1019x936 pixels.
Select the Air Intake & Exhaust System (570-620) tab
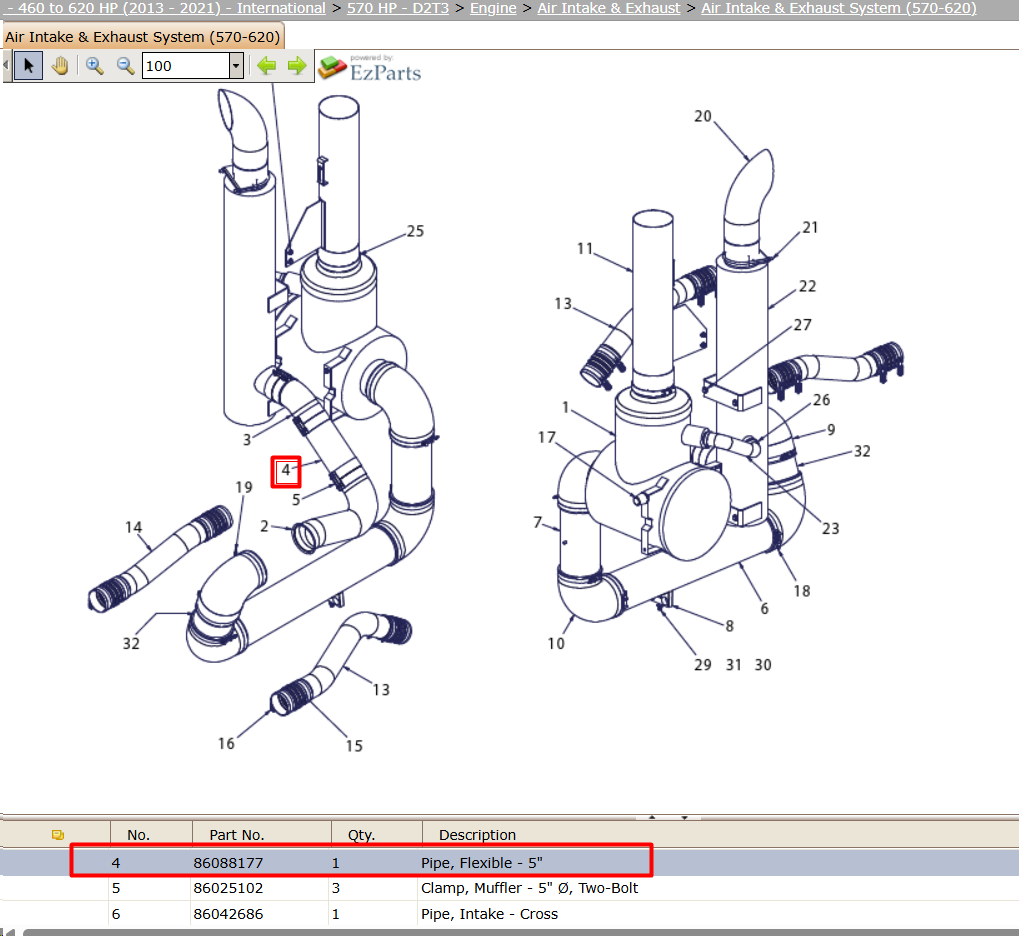click(142, 37)
